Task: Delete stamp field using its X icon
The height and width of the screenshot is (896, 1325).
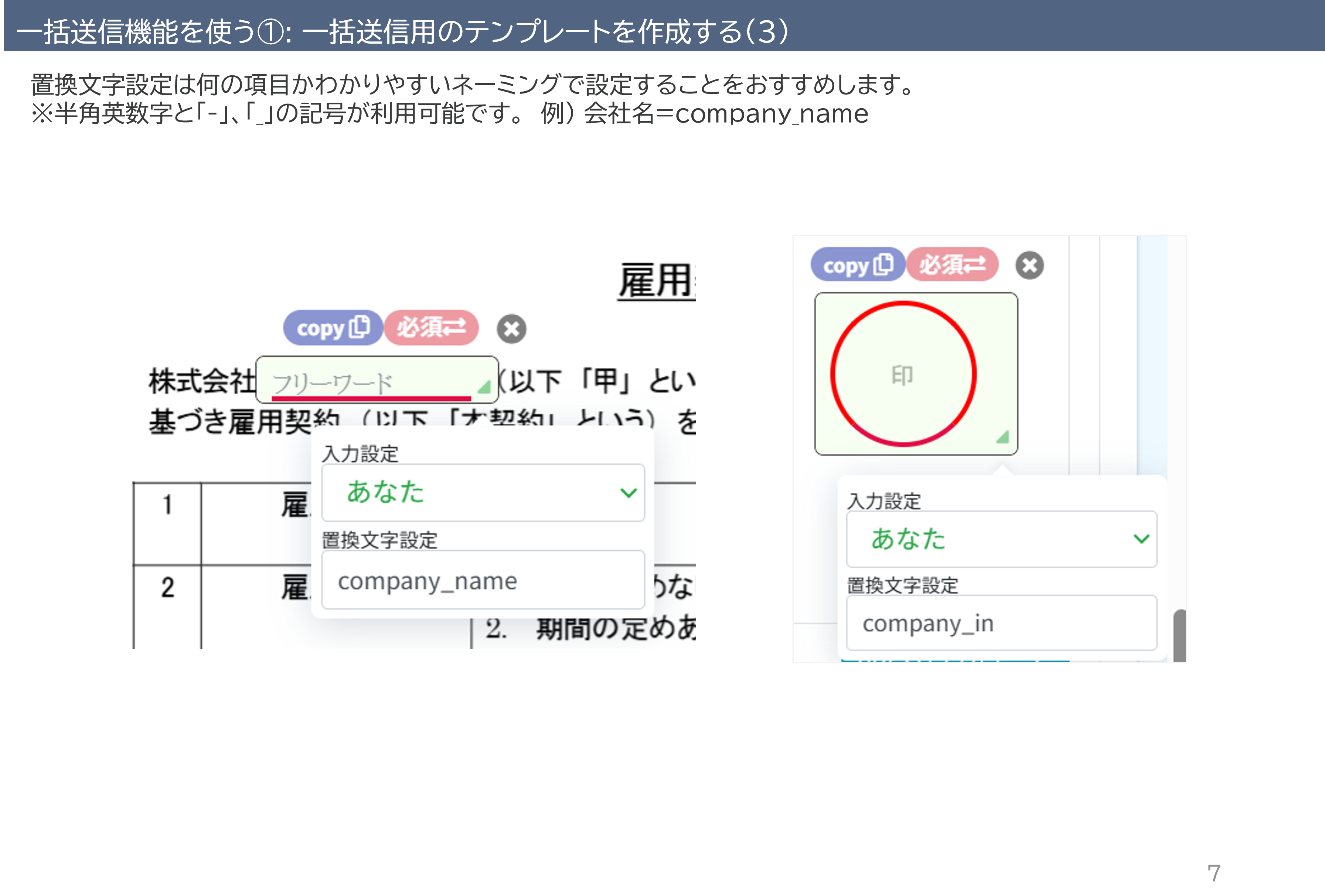Action: [x=1029, y=266]
